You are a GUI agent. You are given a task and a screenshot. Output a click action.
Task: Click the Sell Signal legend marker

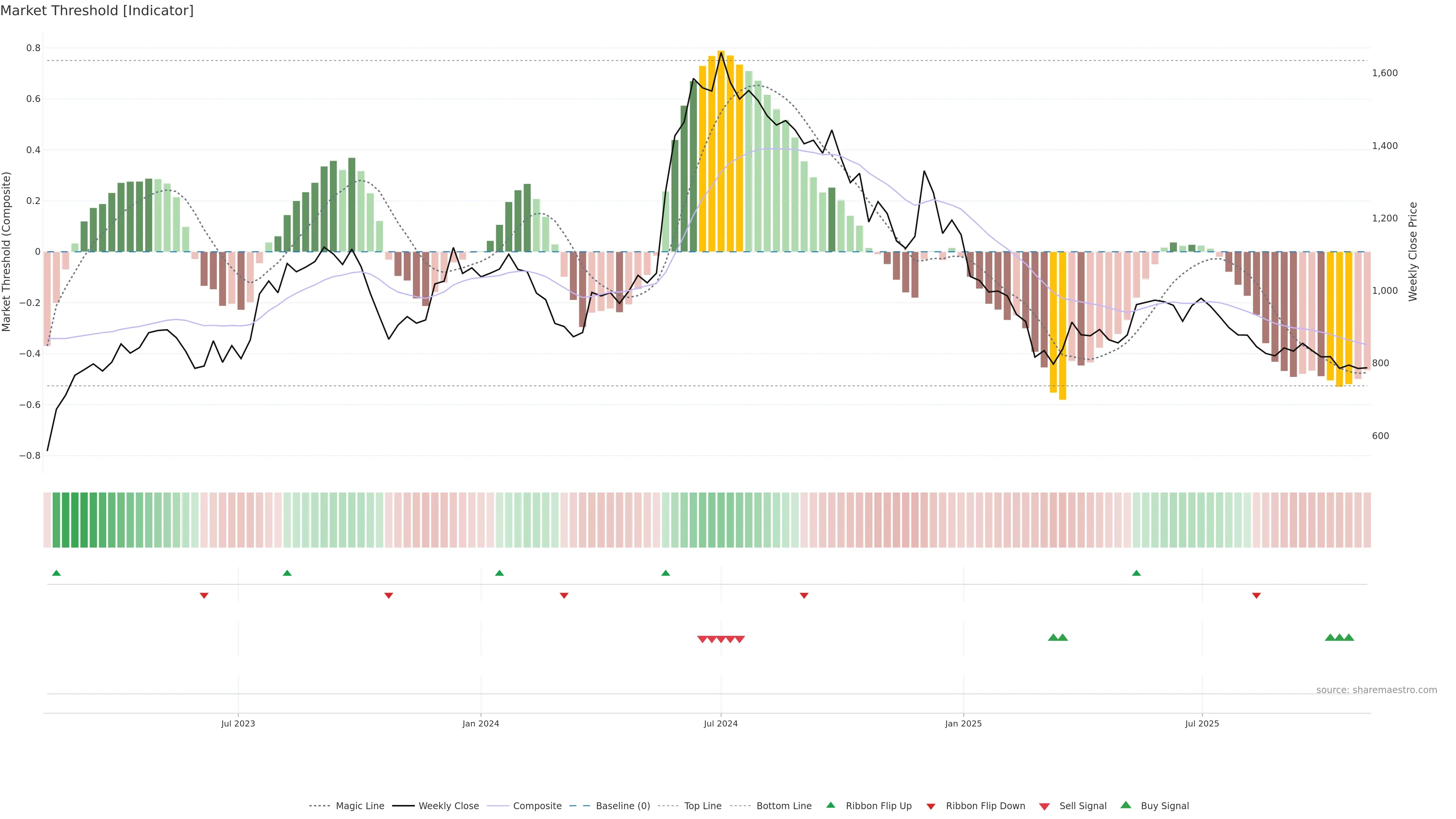(1045, 806)
